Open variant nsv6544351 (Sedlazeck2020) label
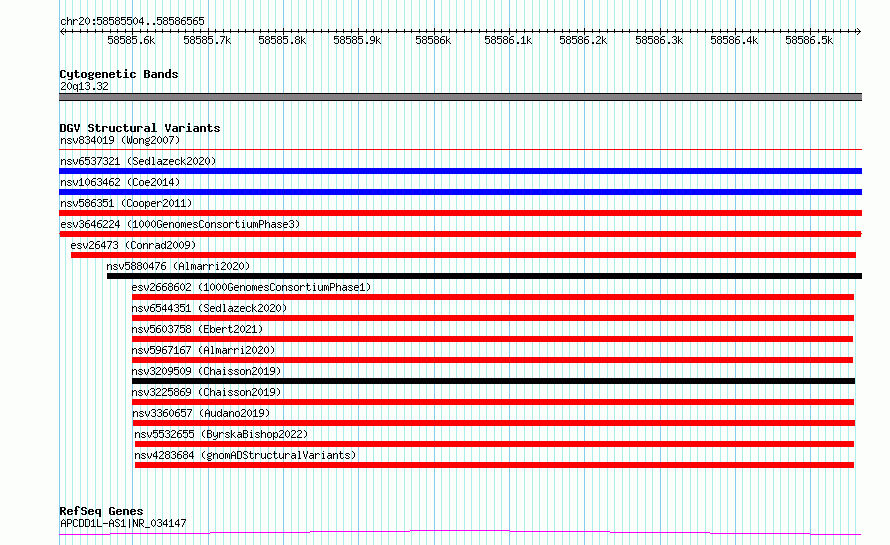The height and width of the screenshot is (545, 890). (209, 308)
